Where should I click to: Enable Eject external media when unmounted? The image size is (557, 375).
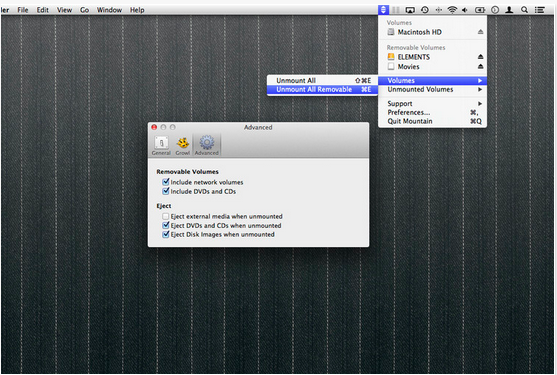[166, 216]
